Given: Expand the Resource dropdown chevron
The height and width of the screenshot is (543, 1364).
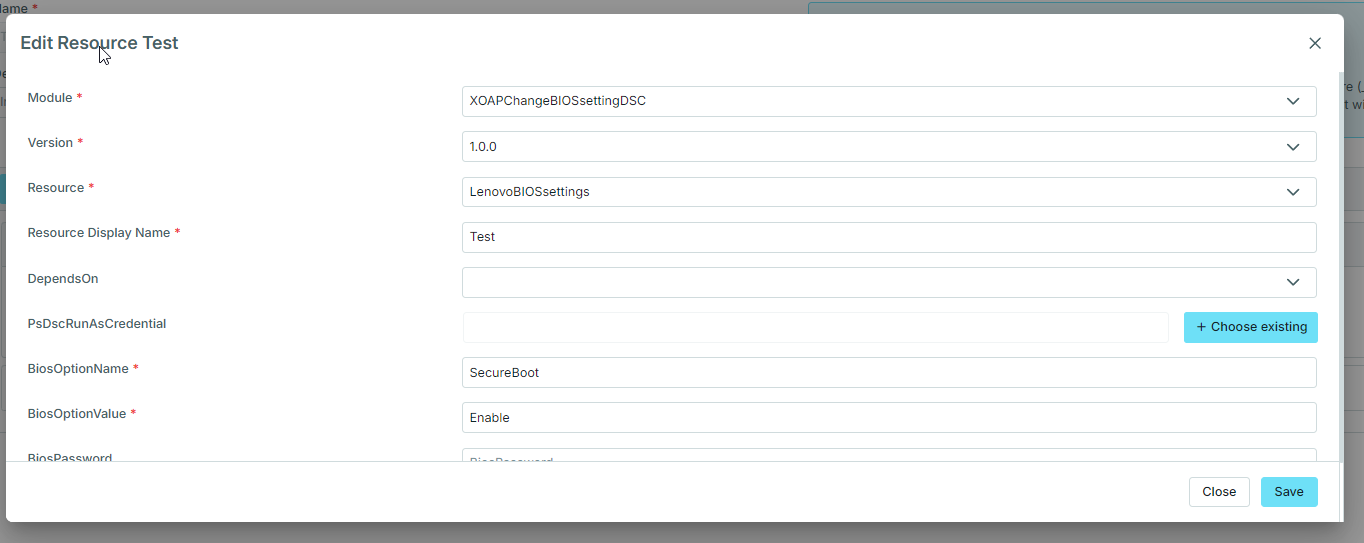Looking at the screenshot, I should coord(1293,192).
